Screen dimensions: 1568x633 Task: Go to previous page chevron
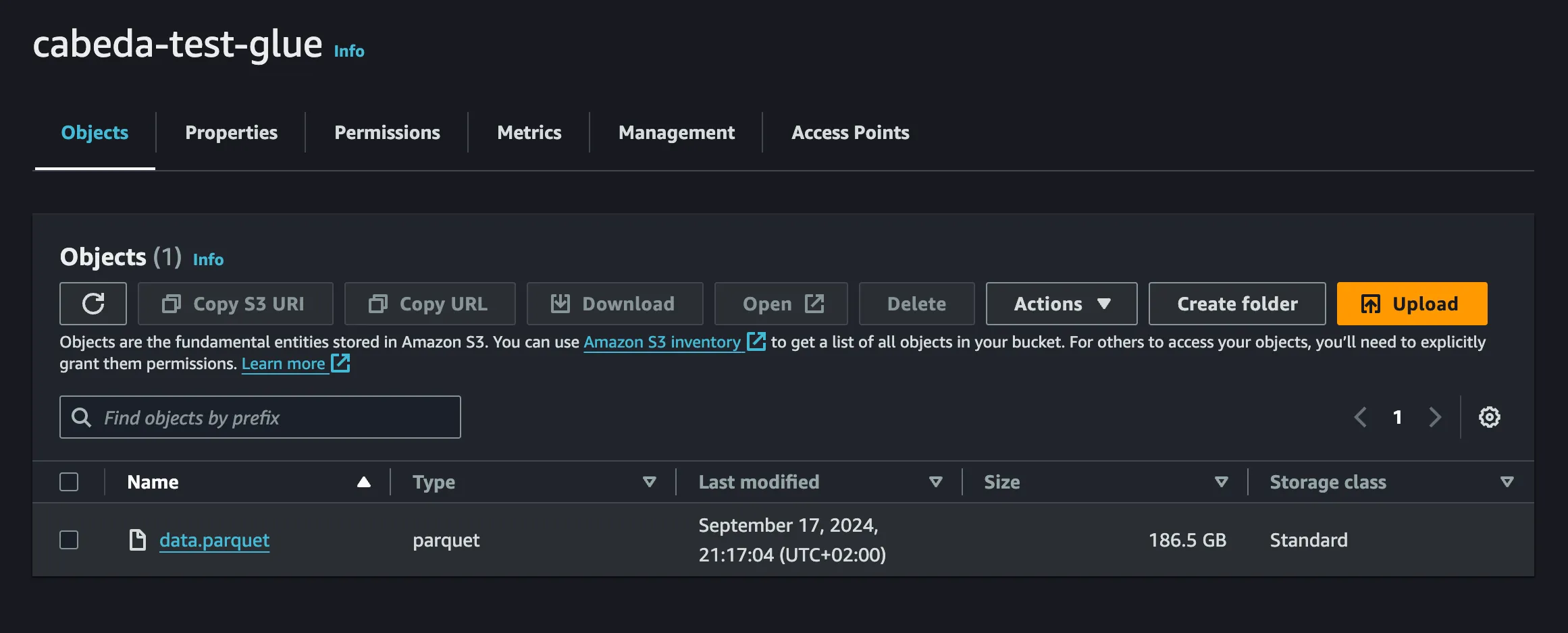point(1361,417)
